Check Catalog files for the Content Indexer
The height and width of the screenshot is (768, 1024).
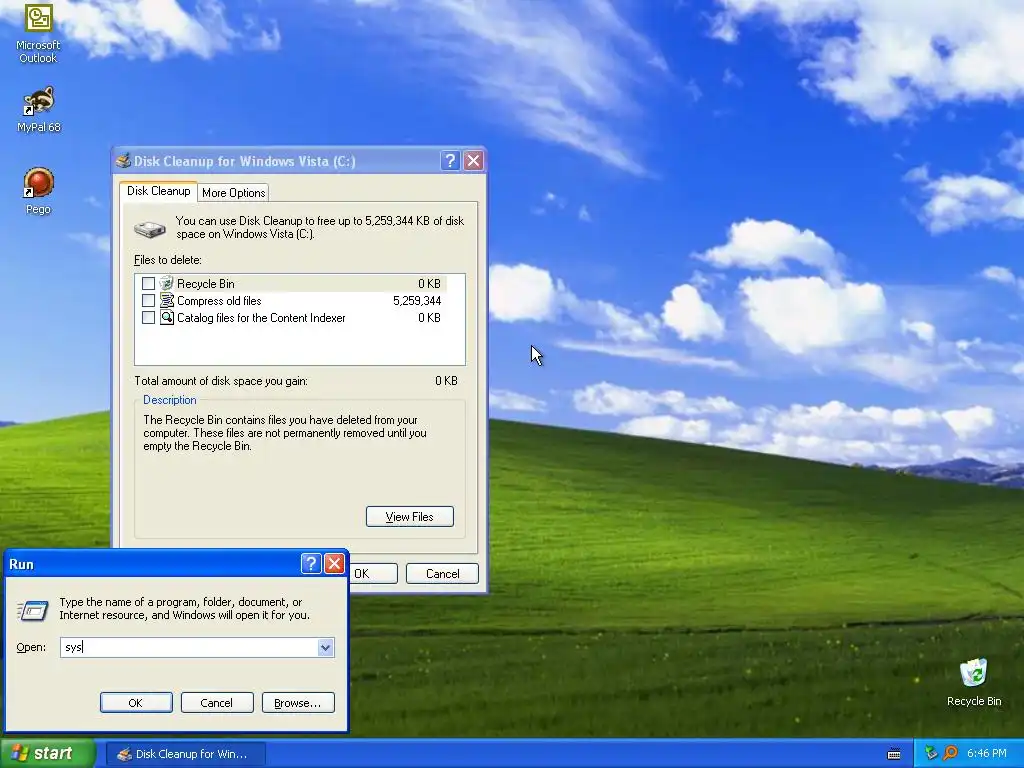[x=148, y=317]
